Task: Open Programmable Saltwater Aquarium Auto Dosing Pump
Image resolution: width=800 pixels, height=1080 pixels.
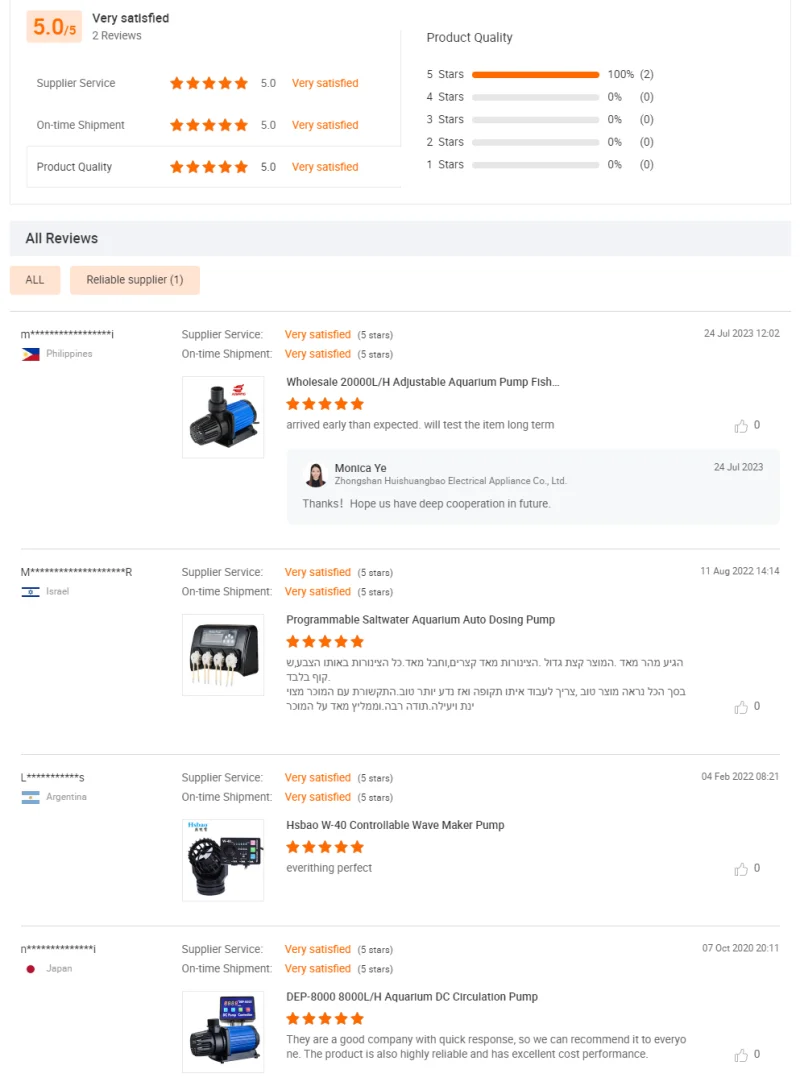Action: pyautogui.click(x=420, y=620)
